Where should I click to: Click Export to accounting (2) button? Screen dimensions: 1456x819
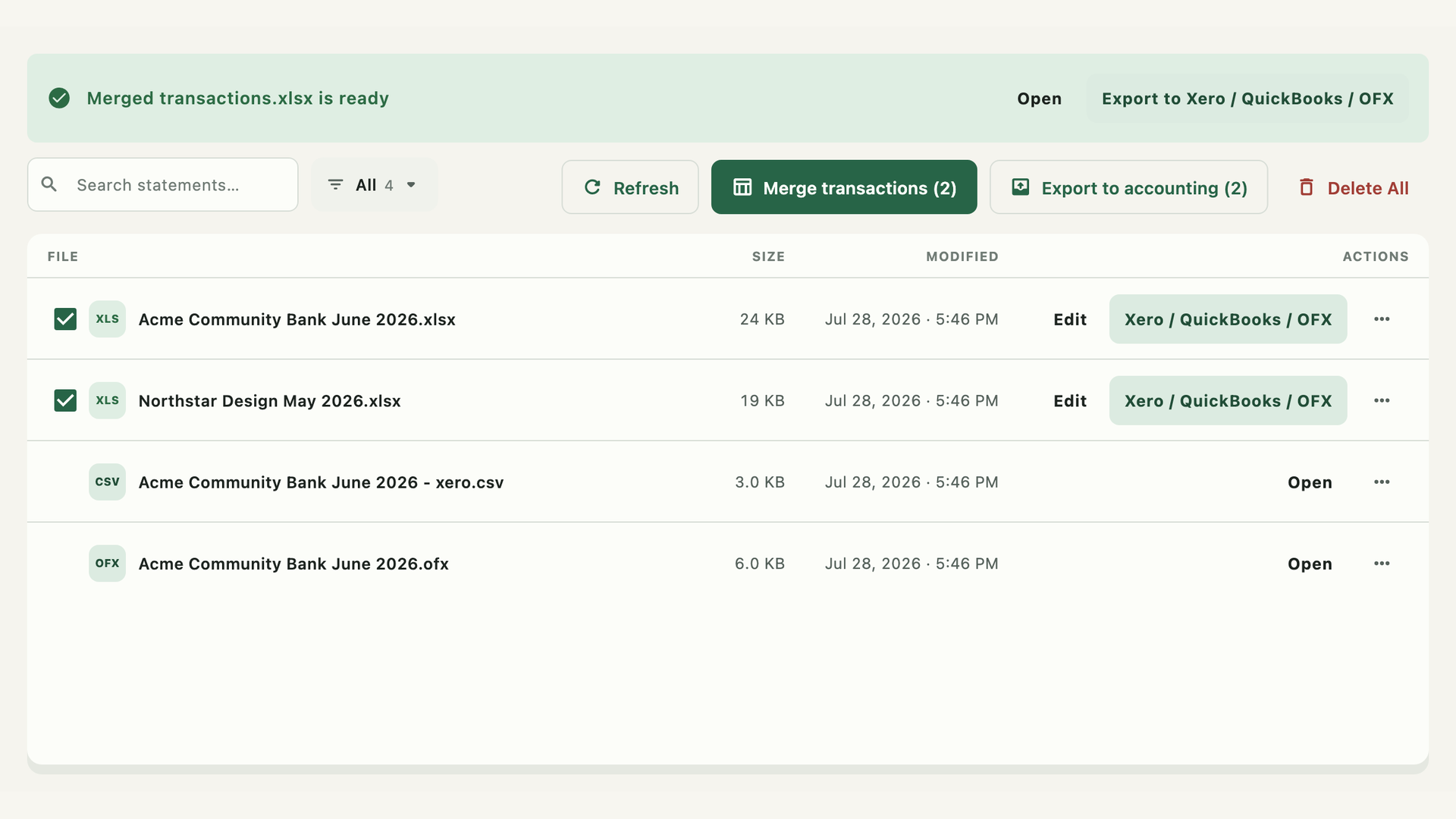[x=1128, y=187]
